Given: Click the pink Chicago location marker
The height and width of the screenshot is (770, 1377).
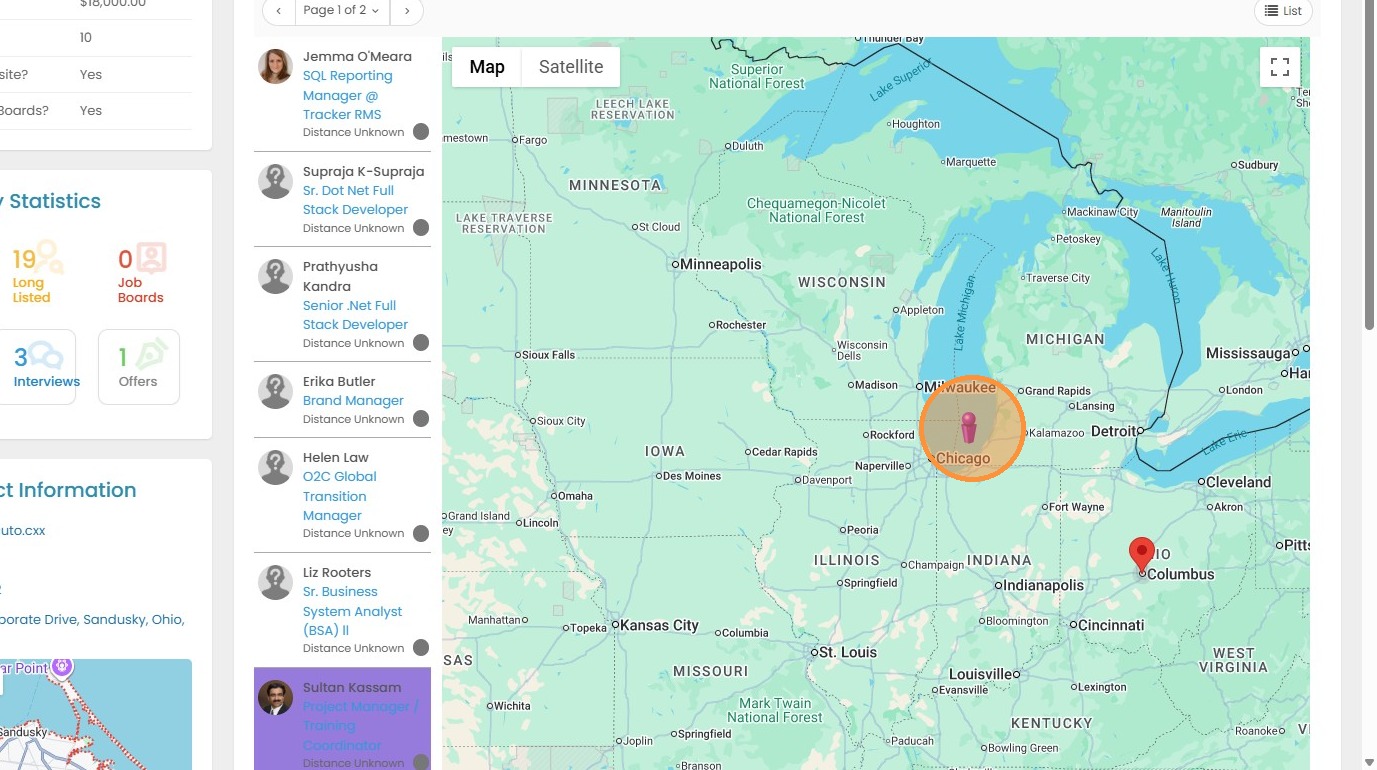Looking at the screenshot, I should click(x=968, y=427).
